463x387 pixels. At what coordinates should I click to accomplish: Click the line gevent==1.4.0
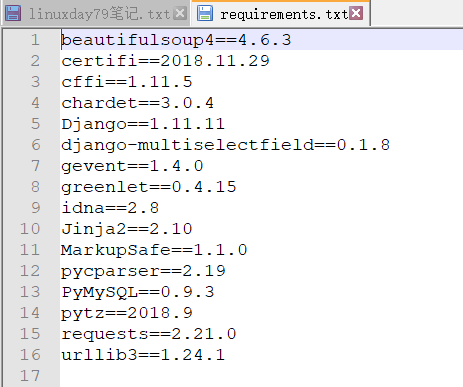pos(132,166)
